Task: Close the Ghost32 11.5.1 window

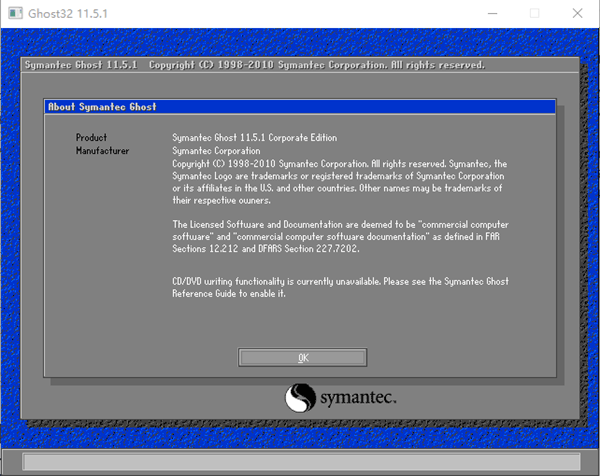Action: pos(579,14)
